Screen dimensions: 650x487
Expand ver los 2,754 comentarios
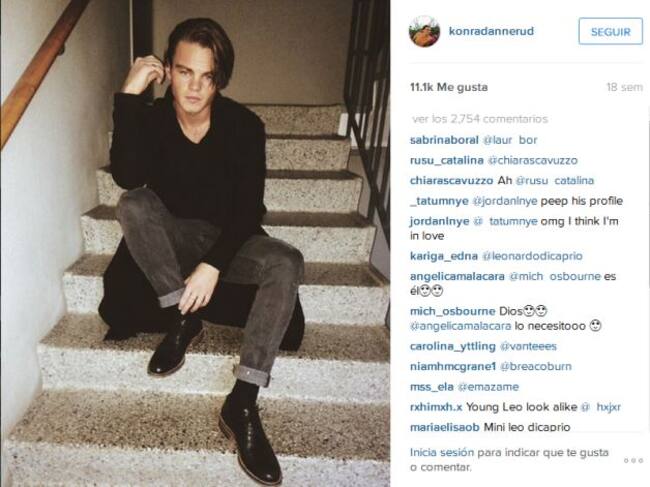(x=480, y=119)
